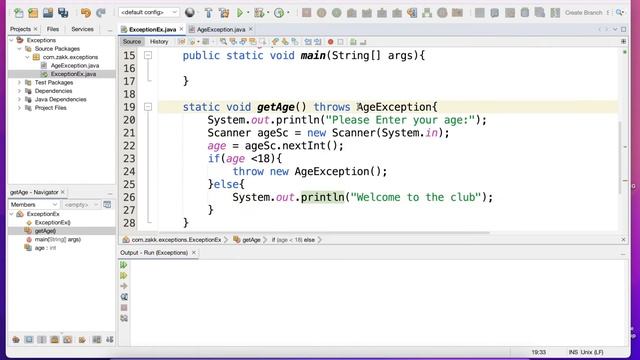640x360 pixels.
Task: Expand the Dependencies node
Action: [19, 91]
